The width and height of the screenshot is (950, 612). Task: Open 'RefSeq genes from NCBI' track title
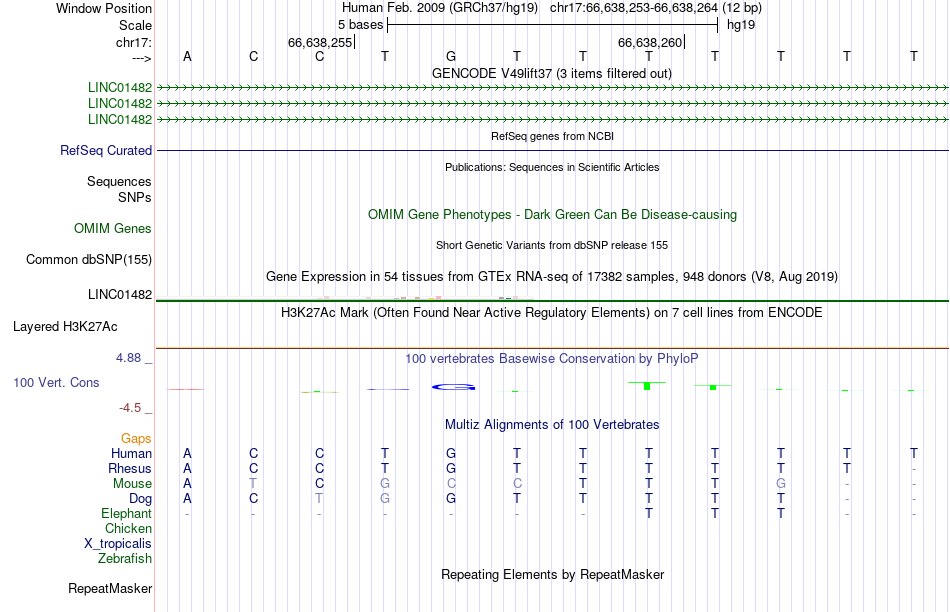pos(552,136)
